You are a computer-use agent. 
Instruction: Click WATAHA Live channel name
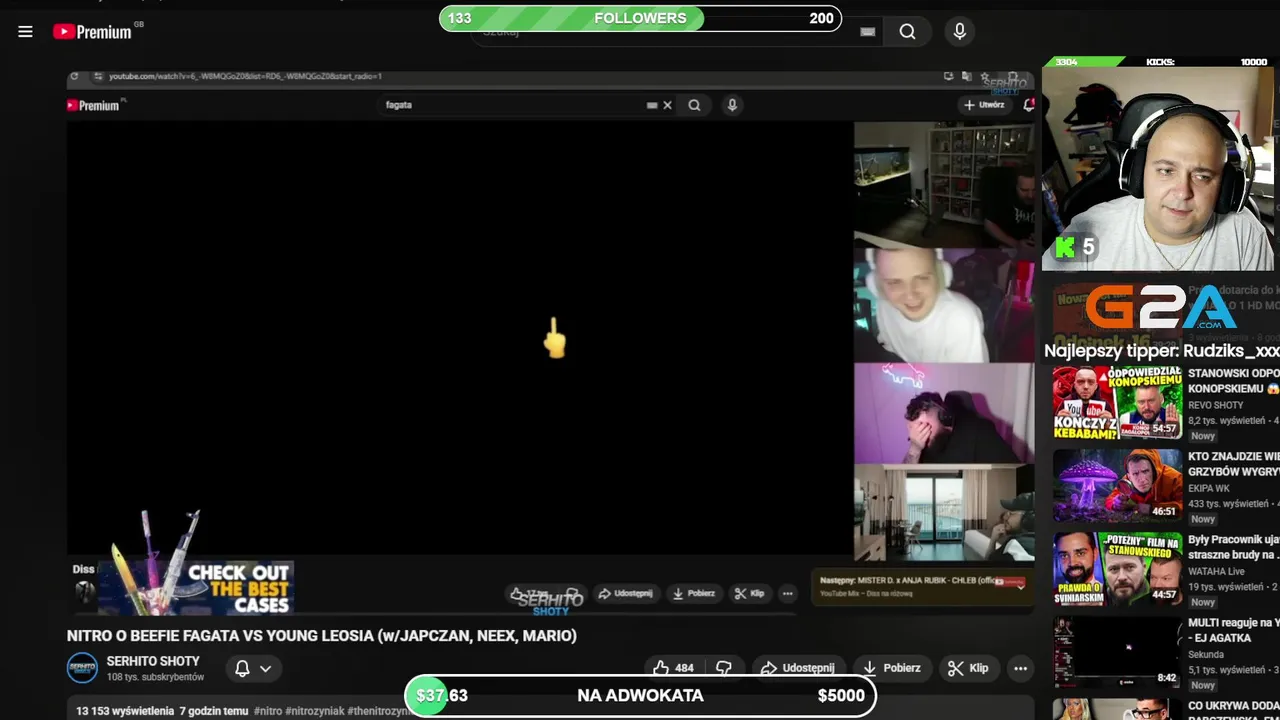[x=1216, y=571]
